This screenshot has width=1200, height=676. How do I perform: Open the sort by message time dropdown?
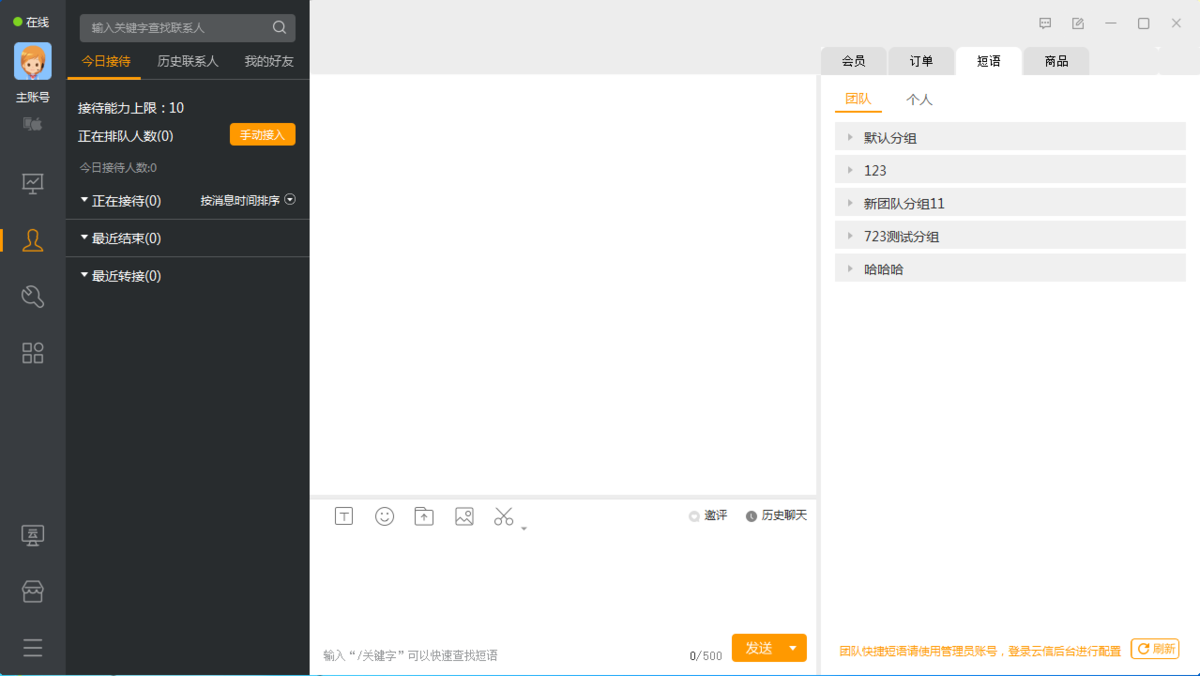coord(248,200)
